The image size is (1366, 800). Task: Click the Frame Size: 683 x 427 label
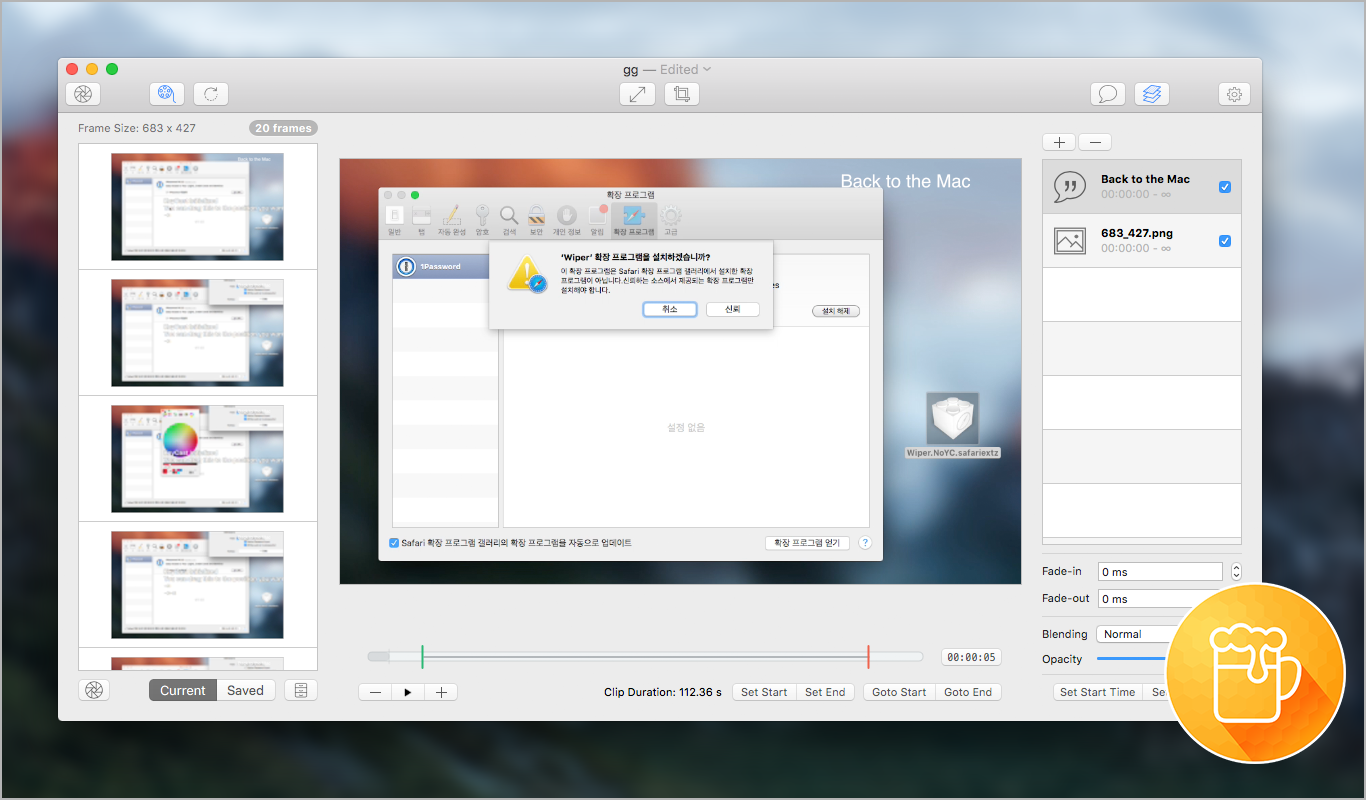pyautogui.click(x=137, y=128)
